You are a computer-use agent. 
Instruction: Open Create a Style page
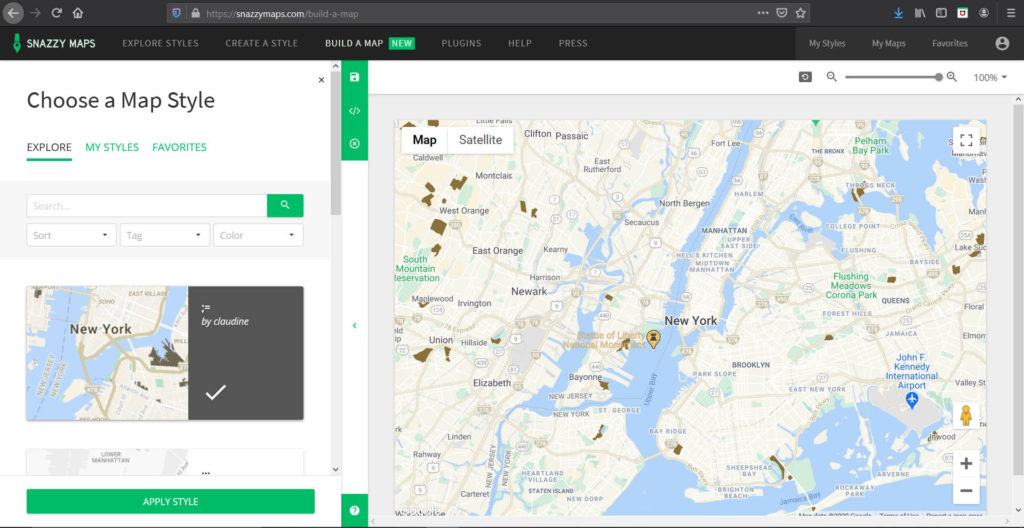(261, 44)
